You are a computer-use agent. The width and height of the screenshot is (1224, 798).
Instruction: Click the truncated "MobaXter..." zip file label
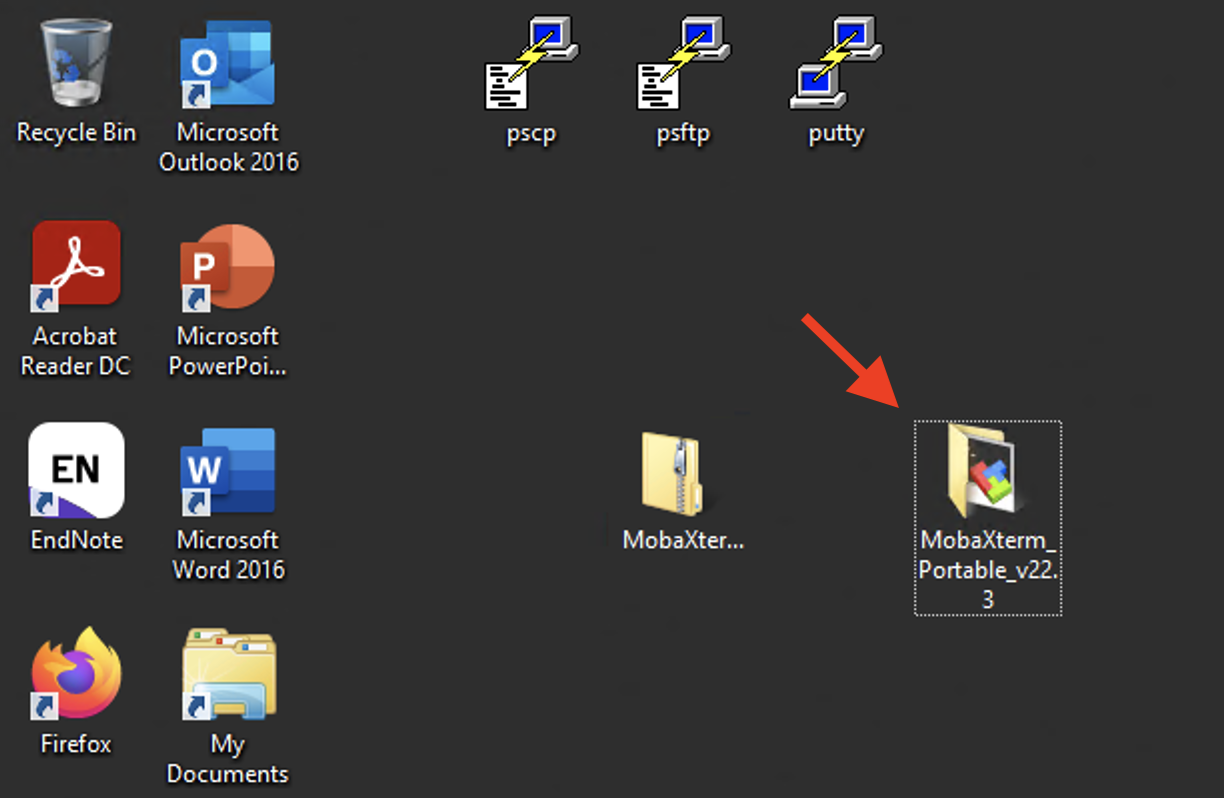[x=683, y=540]
